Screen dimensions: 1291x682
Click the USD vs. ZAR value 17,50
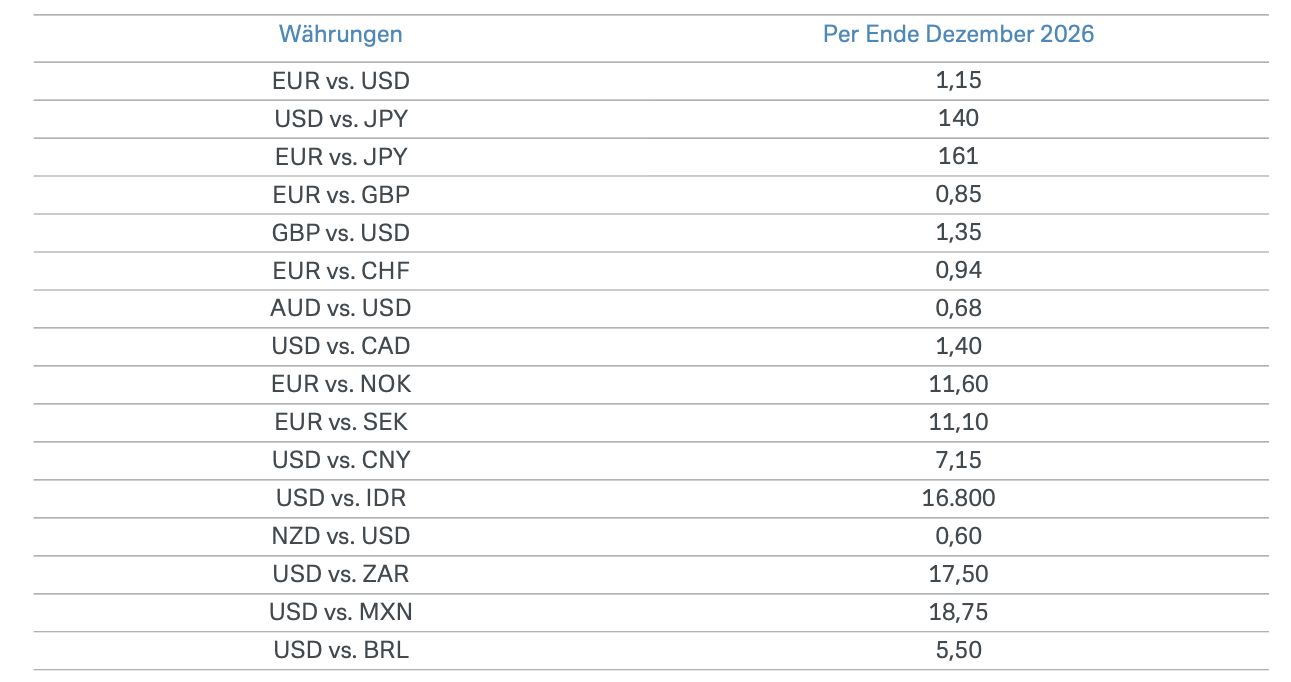tap(958, 574)
